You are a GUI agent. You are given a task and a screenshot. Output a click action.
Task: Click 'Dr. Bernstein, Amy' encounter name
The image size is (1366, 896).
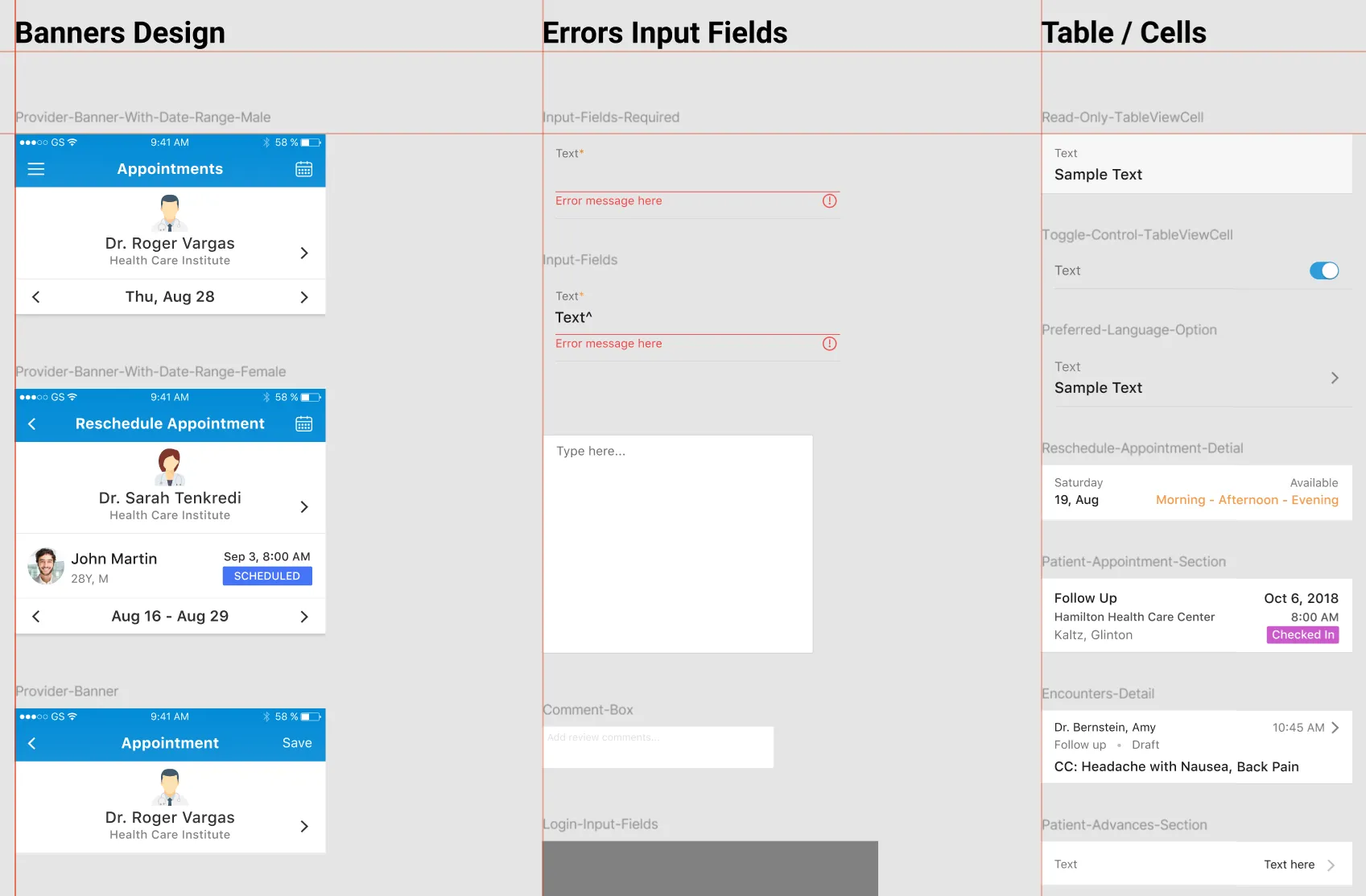[1105, 728]
